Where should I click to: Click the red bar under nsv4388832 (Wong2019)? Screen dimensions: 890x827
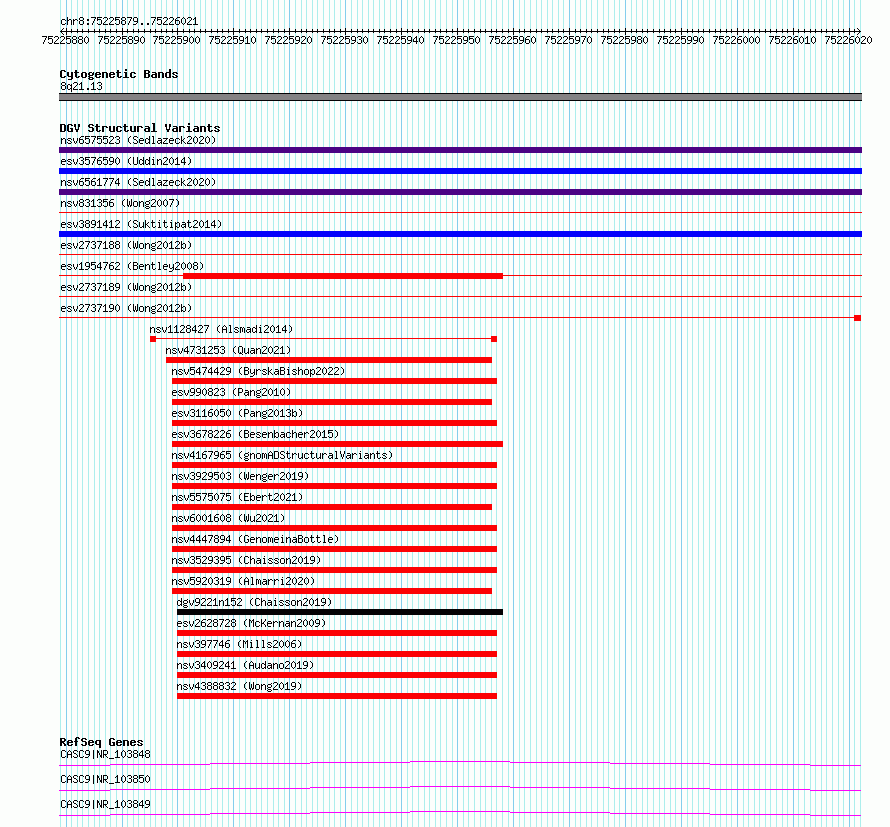point(337,696)
